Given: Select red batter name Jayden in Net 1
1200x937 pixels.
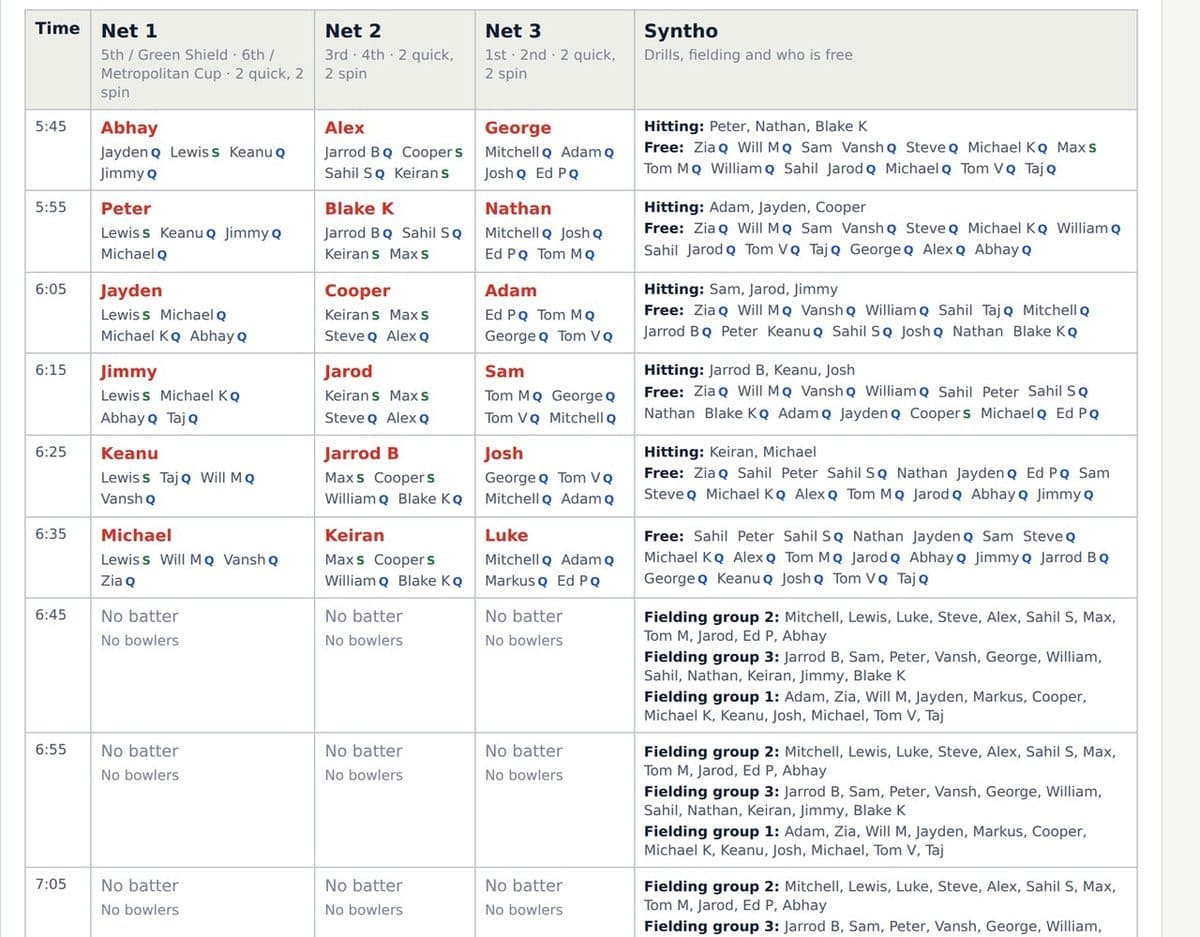Looking at the screenshot, I should coord(131,291).
